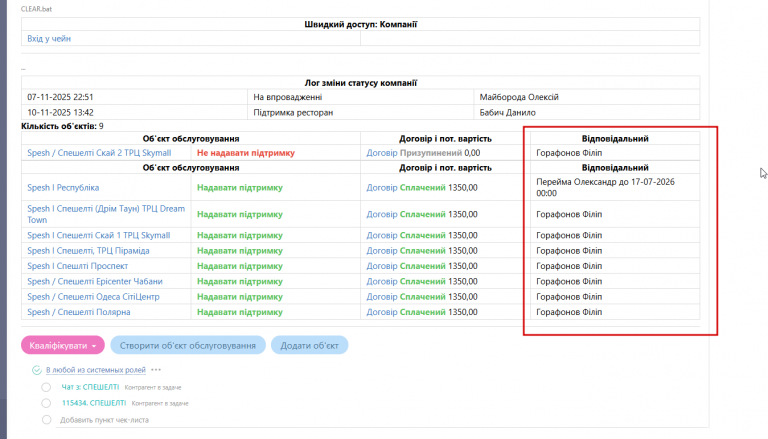Open Spesh / Спешелті Полярна link

[x=79, y=312]
